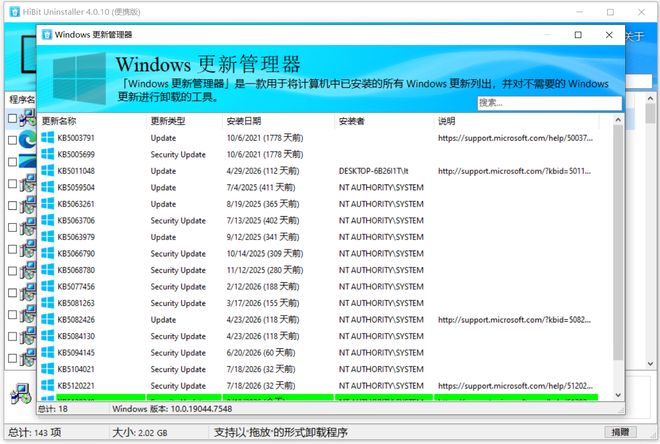The height and width of the screenshot is (444, 660).
Task: Click the update list vertical scrollbar thumb
Action: (x=618, y=243)
